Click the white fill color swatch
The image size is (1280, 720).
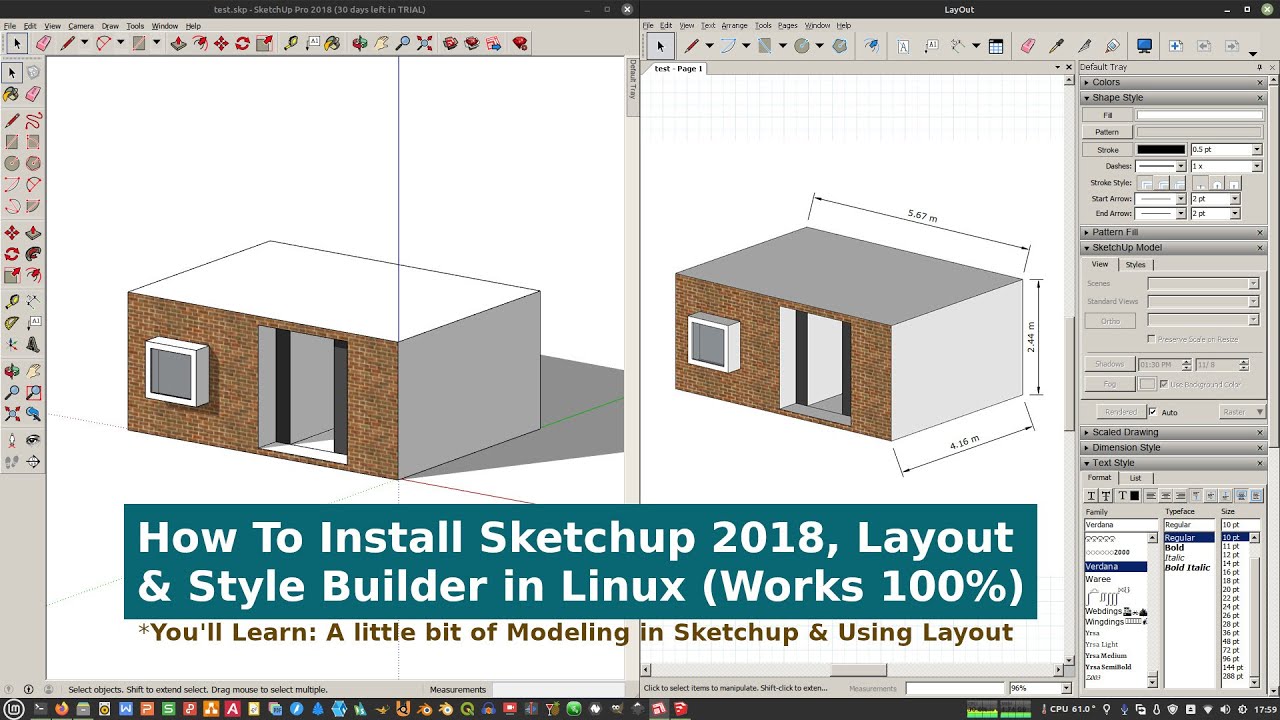pyautogui.click(x=1199, y=115)
